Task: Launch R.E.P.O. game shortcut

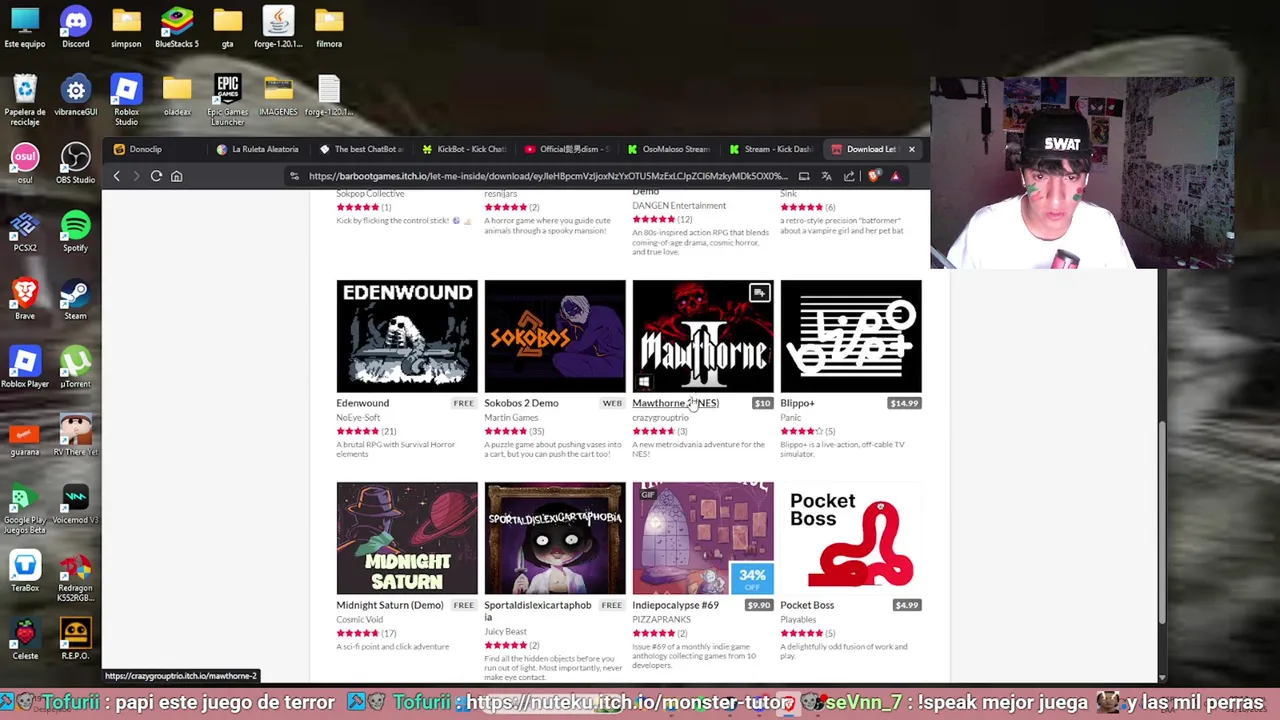Action: [75, 639]
